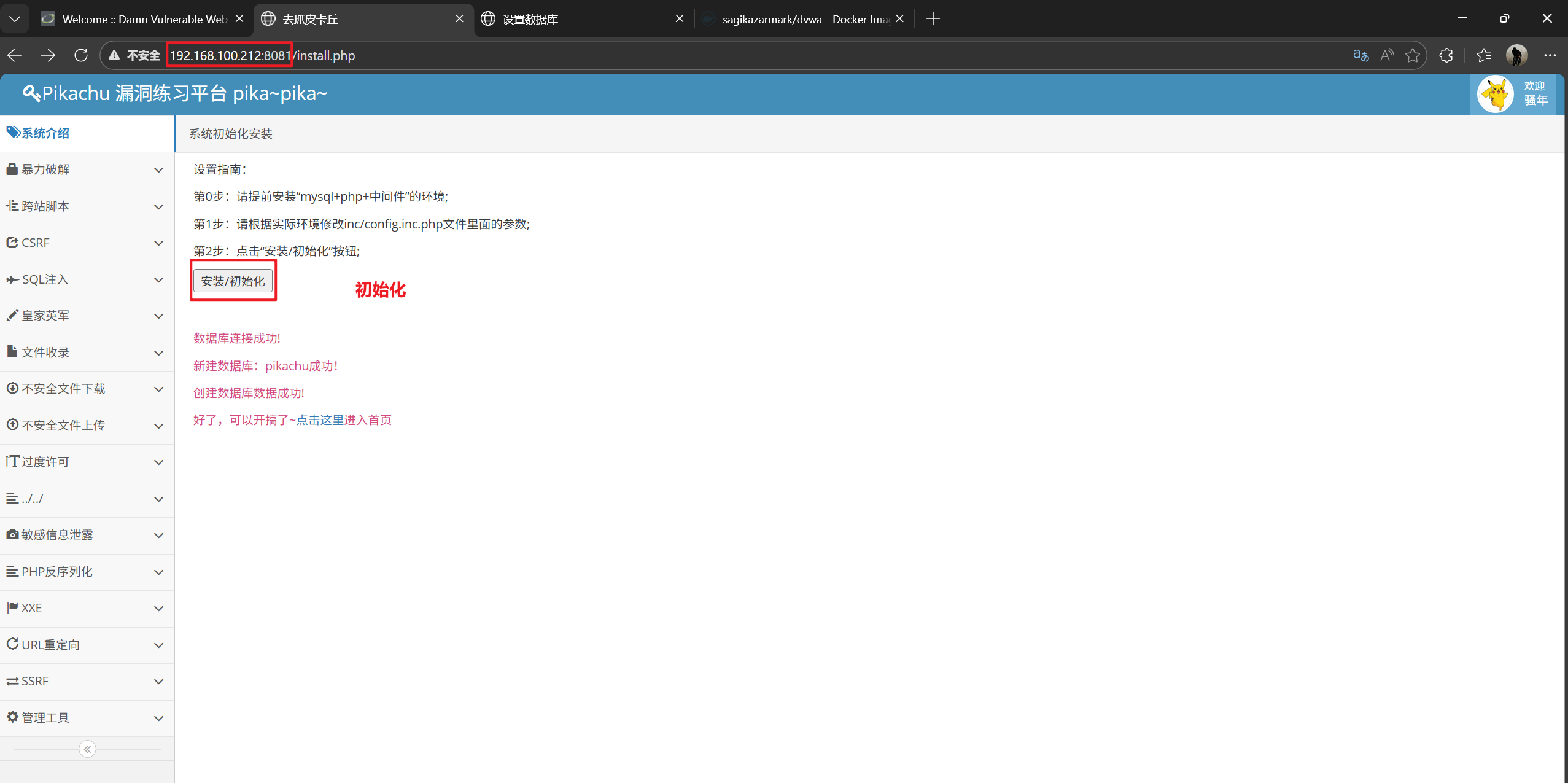Expand the 暴力破解 menu
Screen dimensions: 1568x783
[x=158, y=169]
